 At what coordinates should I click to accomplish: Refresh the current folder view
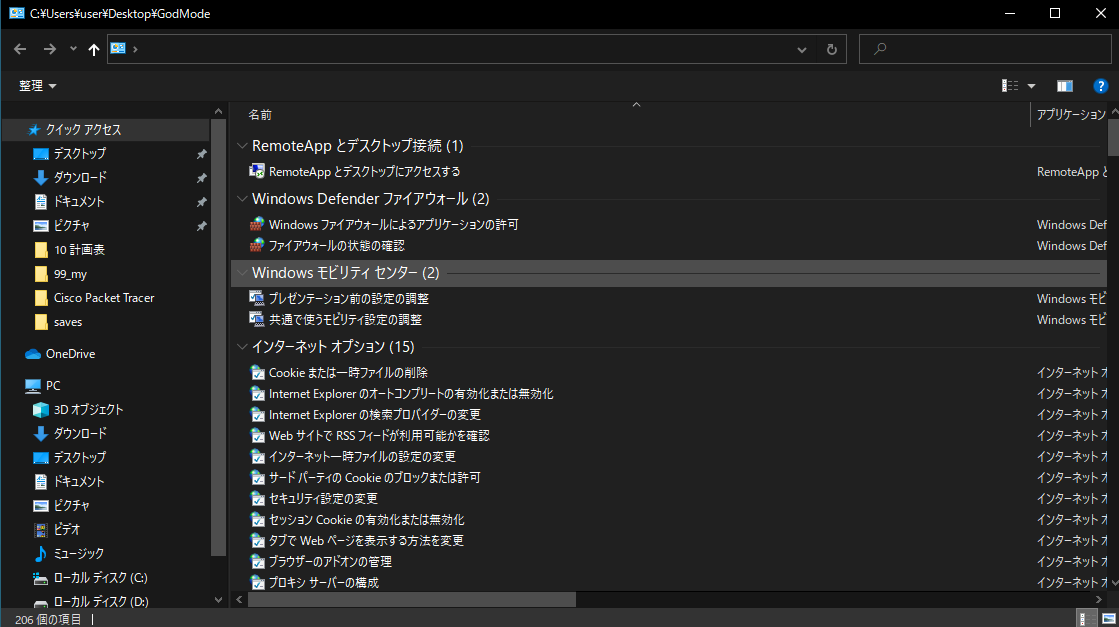(831, 49)
